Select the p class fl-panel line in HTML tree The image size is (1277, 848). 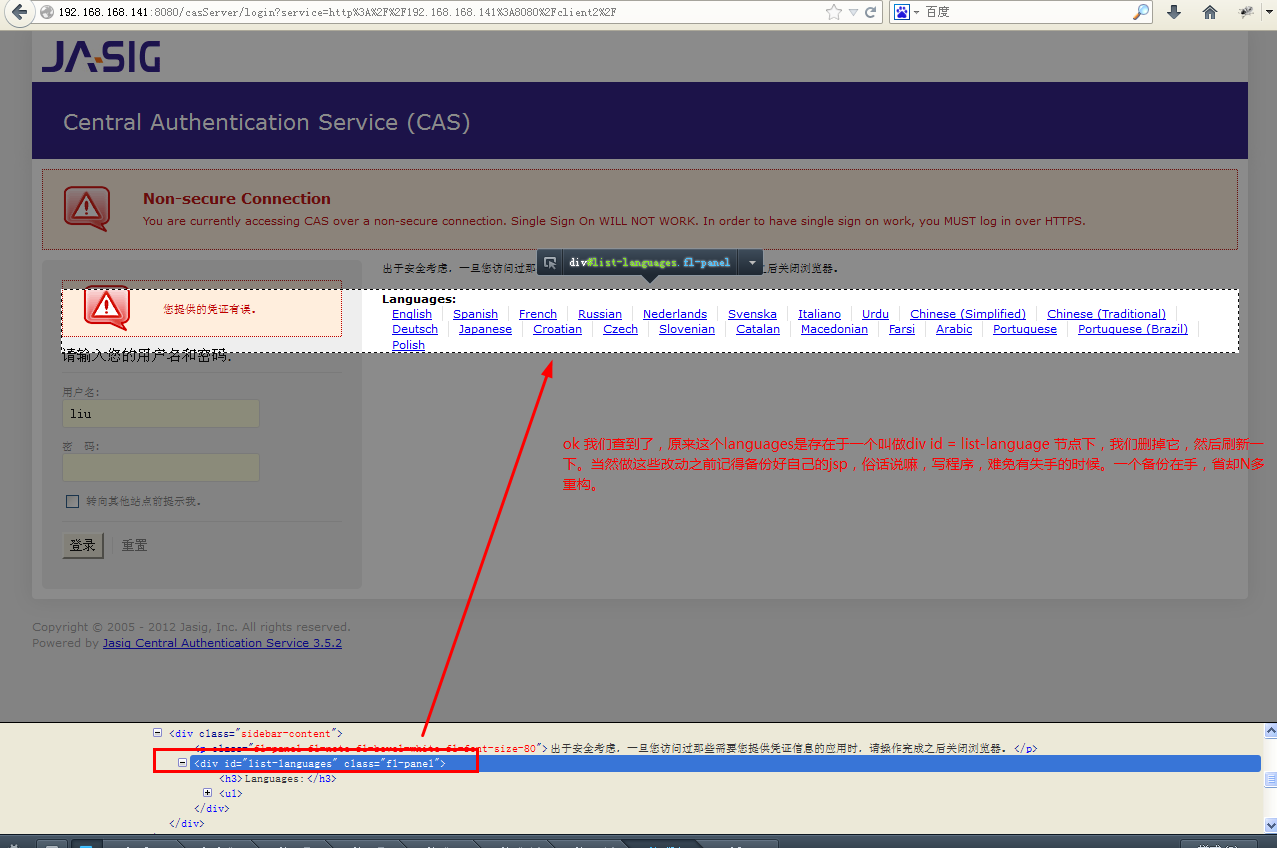tap(616, 748)
